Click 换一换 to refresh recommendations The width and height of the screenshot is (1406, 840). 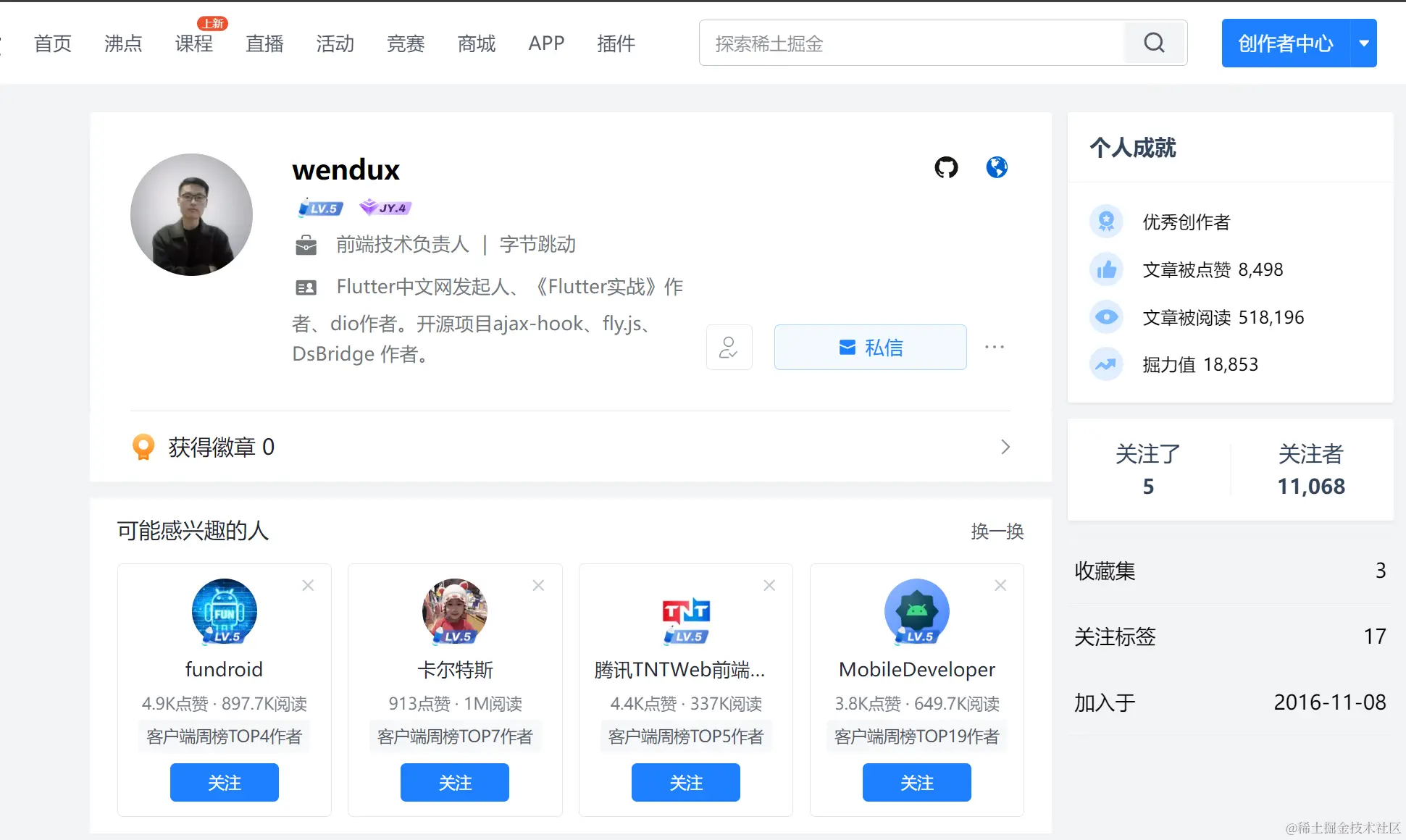[996, 531]
